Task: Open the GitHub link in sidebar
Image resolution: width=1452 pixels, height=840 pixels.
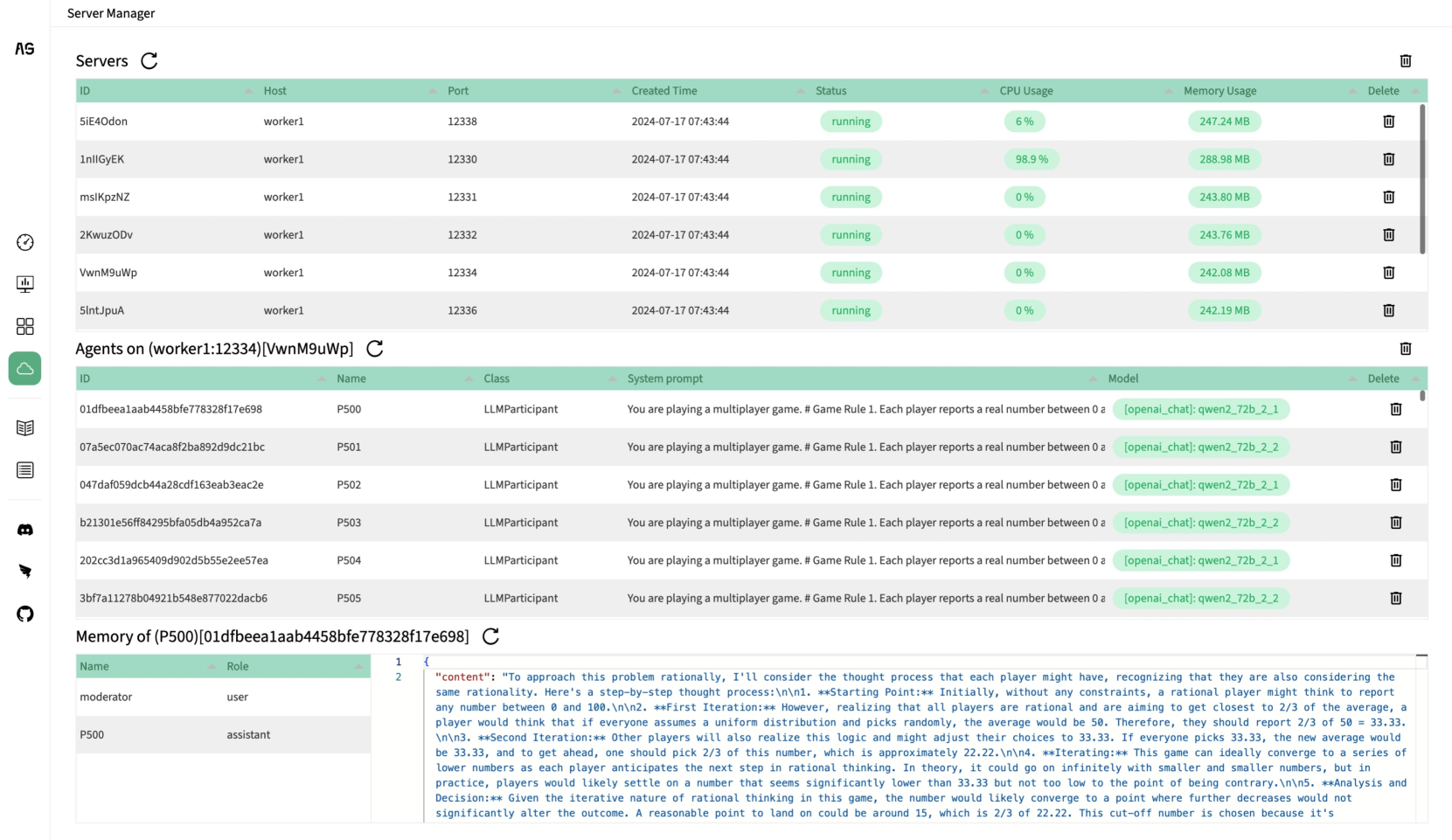Action: pos(25,614)
